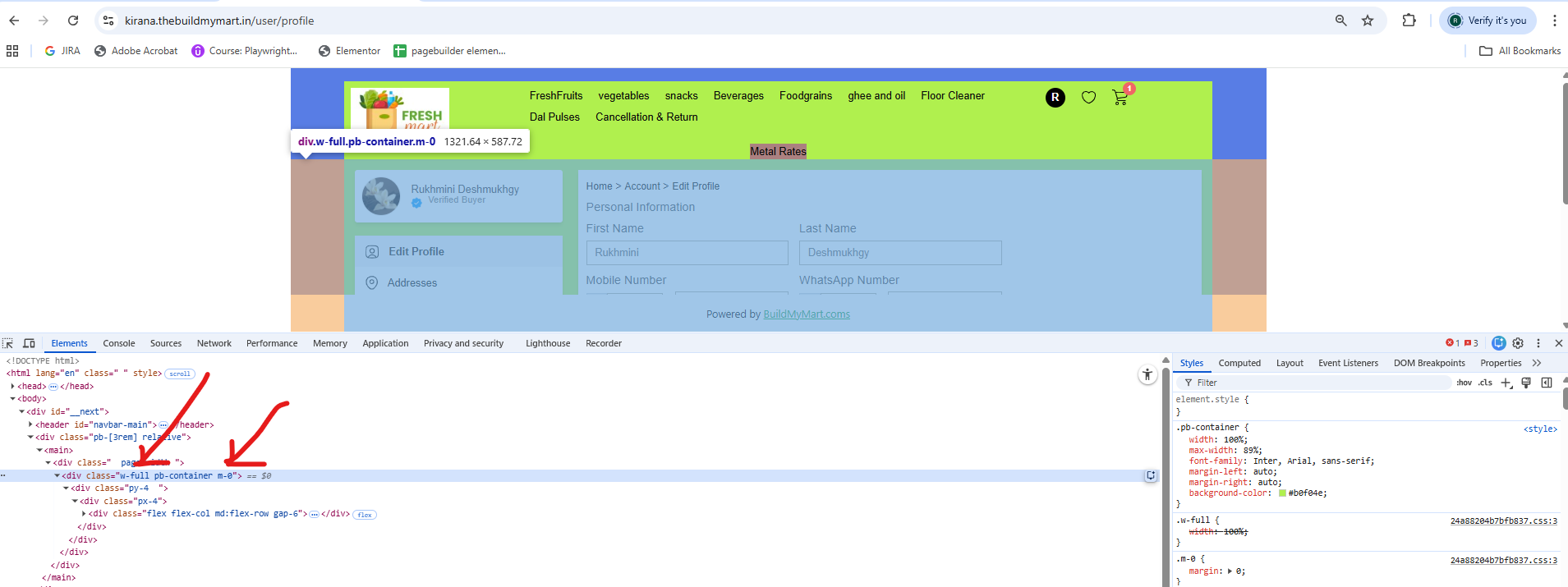Open the Beverages category
1568x587 pixels.
point(738,96)
